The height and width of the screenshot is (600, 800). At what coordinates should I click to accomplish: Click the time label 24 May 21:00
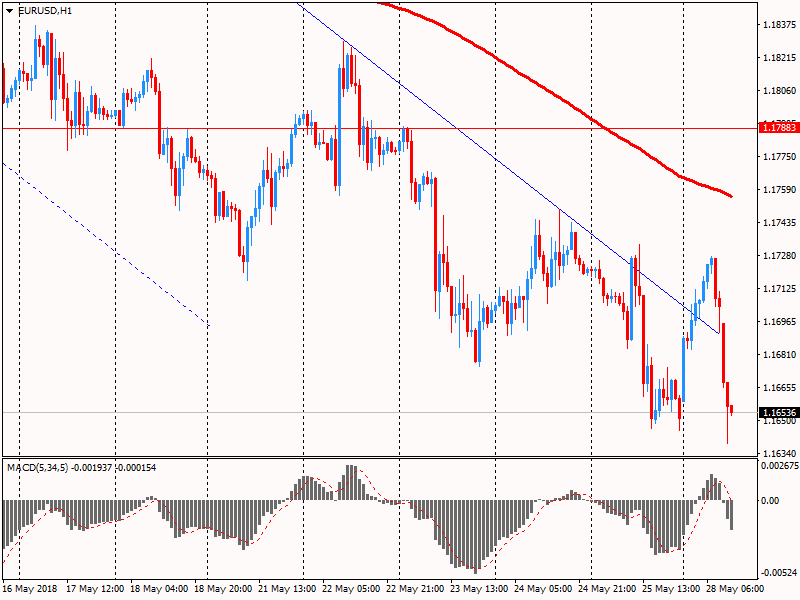point(607,589)
